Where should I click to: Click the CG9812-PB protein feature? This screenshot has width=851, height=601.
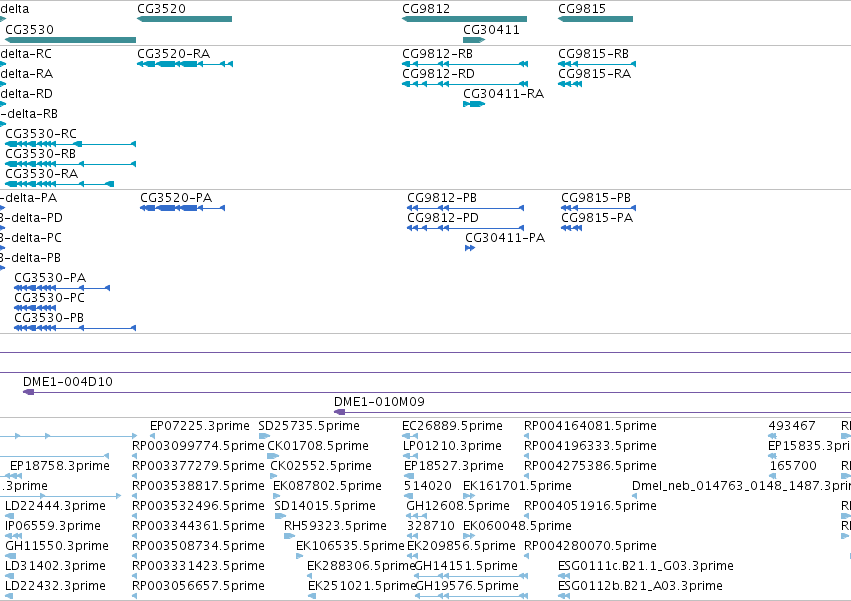point(466,208)
